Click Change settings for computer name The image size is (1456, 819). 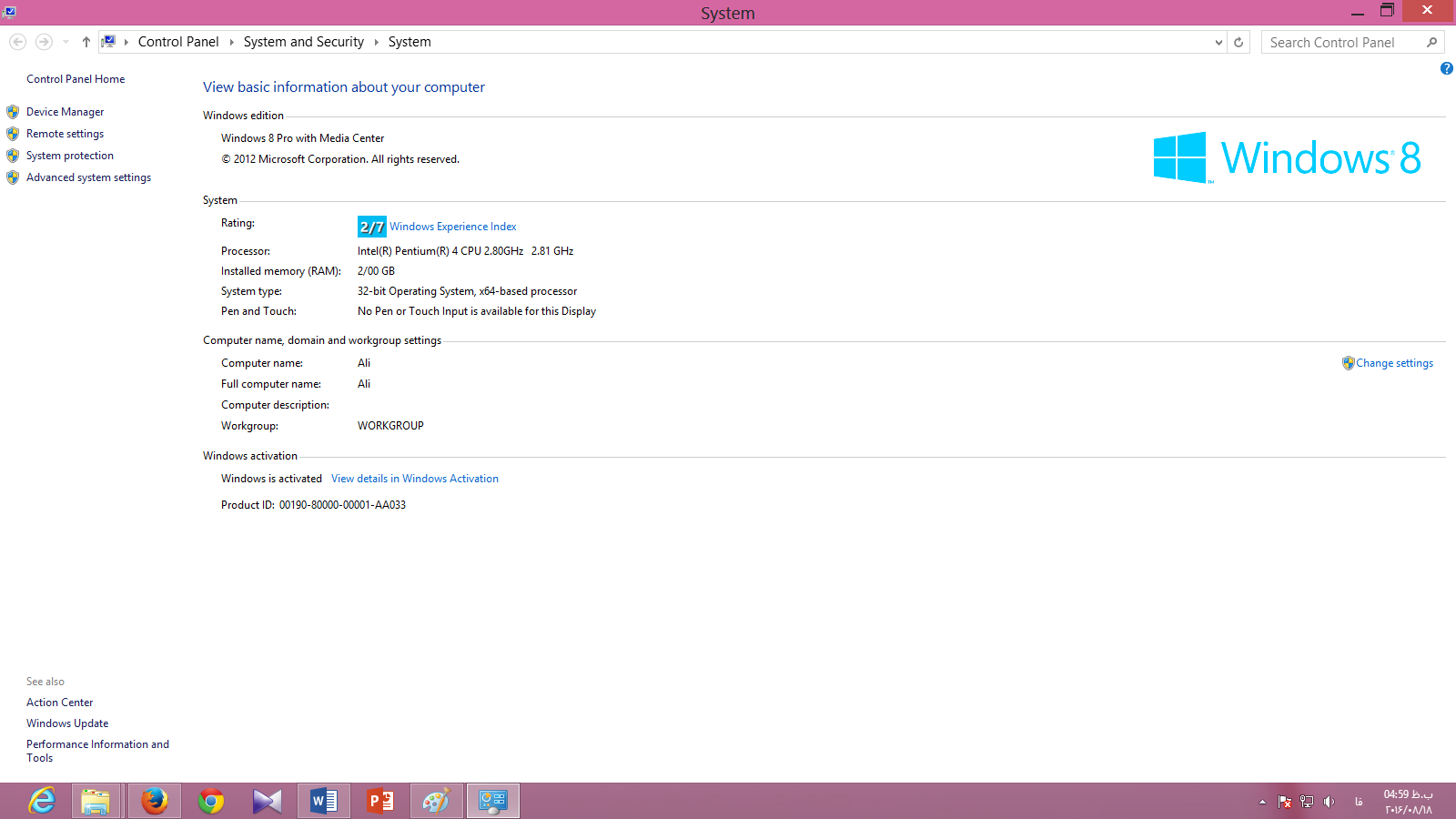(x=1394, y=363)
